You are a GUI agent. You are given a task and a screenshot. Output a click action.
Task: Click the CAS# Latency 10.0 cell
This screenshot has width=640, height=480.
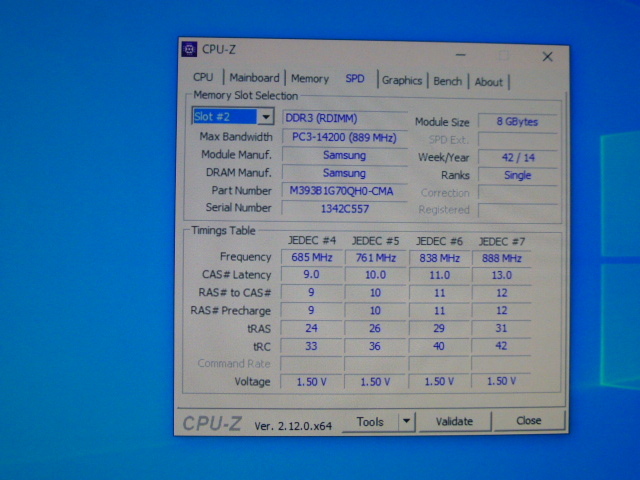point(376,275)
